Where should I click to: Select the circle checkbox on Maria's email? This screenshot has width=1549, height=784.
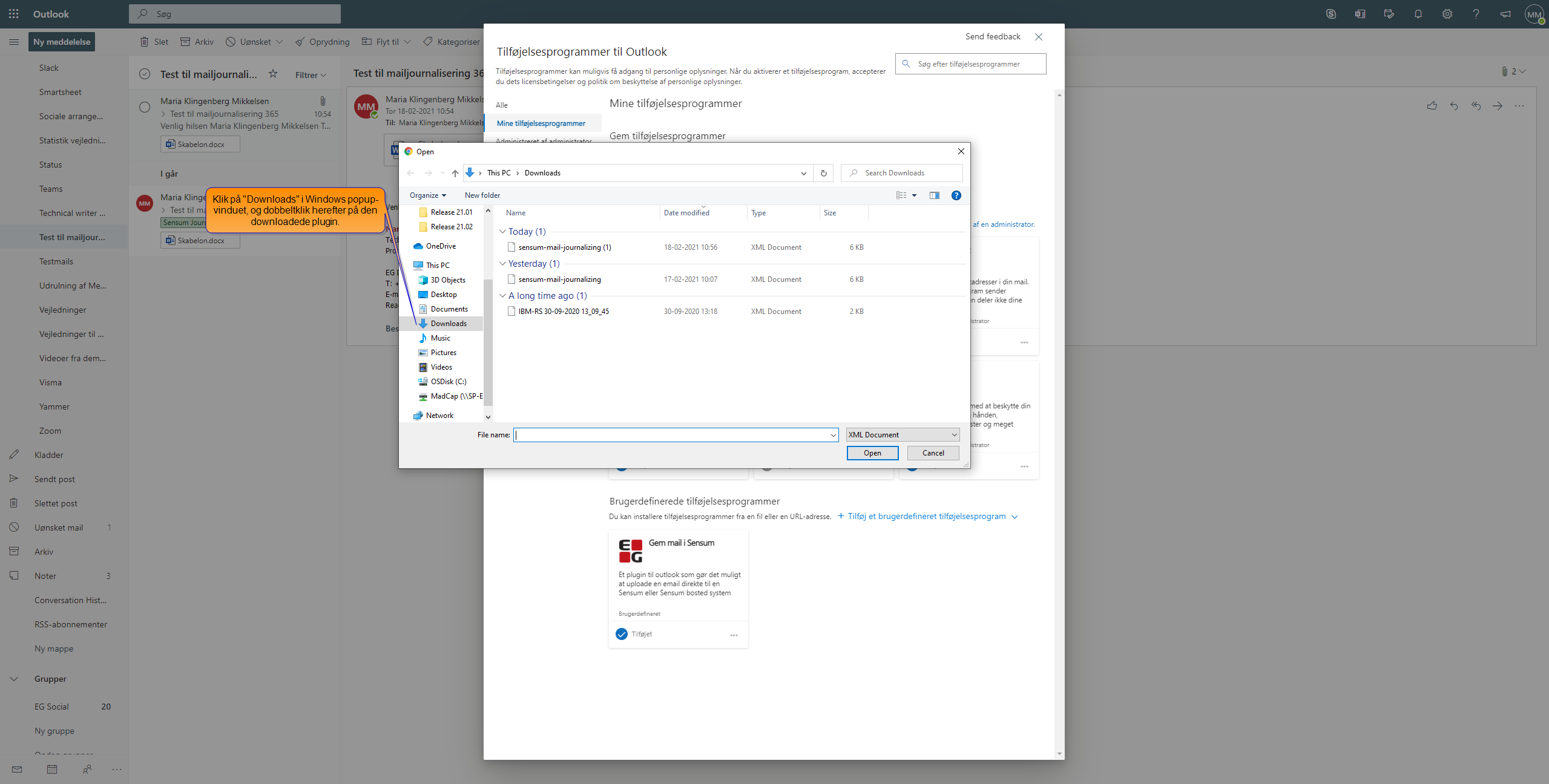145,106
